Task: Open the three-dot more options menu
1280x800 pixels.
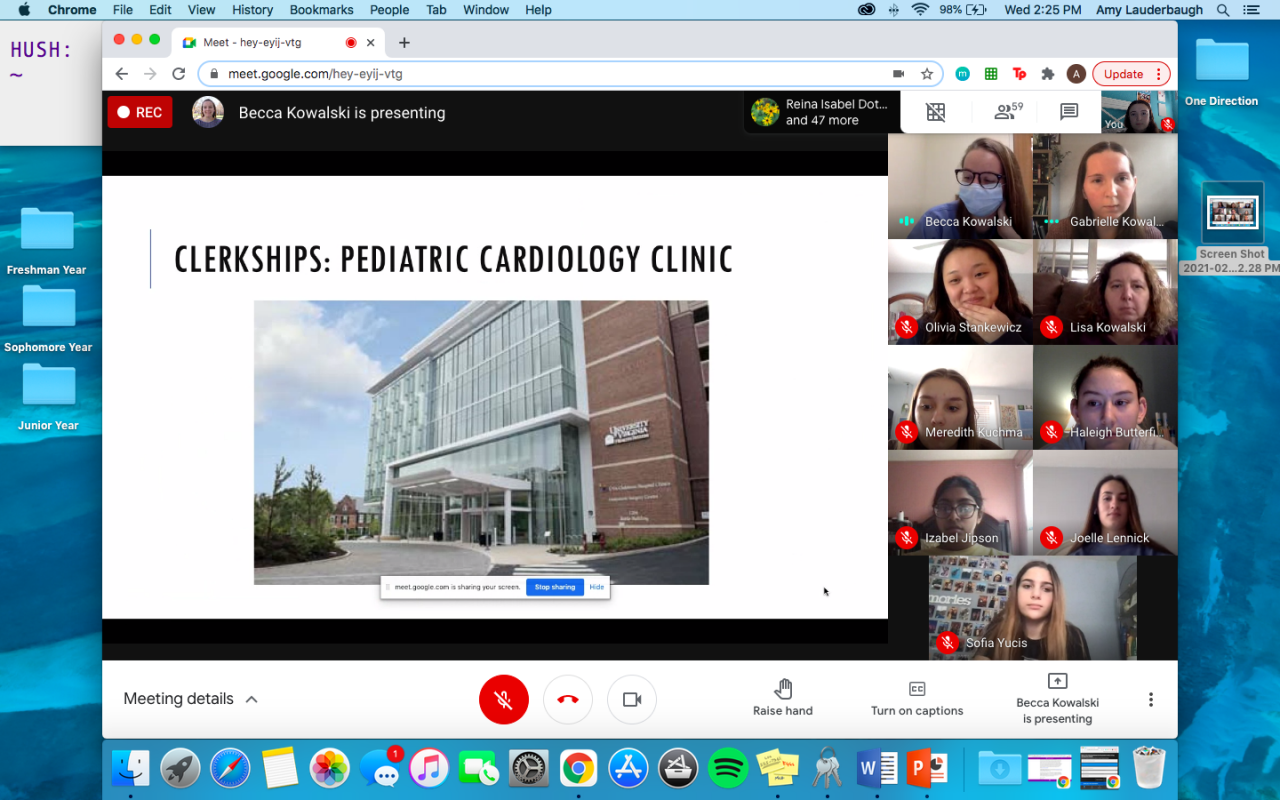Action: pyautogui.click(x=1151, y=700)
